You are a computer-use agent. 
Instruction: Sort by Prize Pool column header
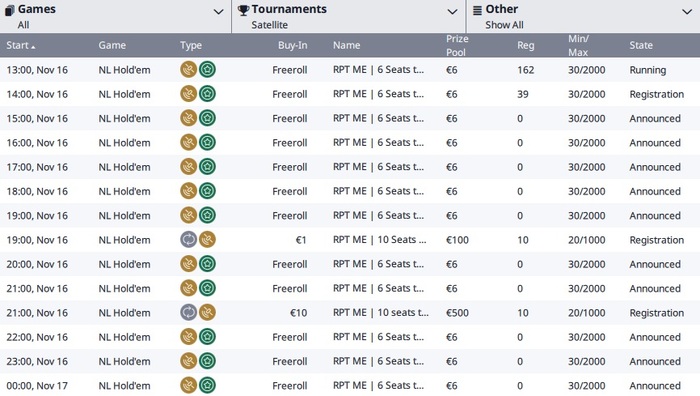click(457, 45)
